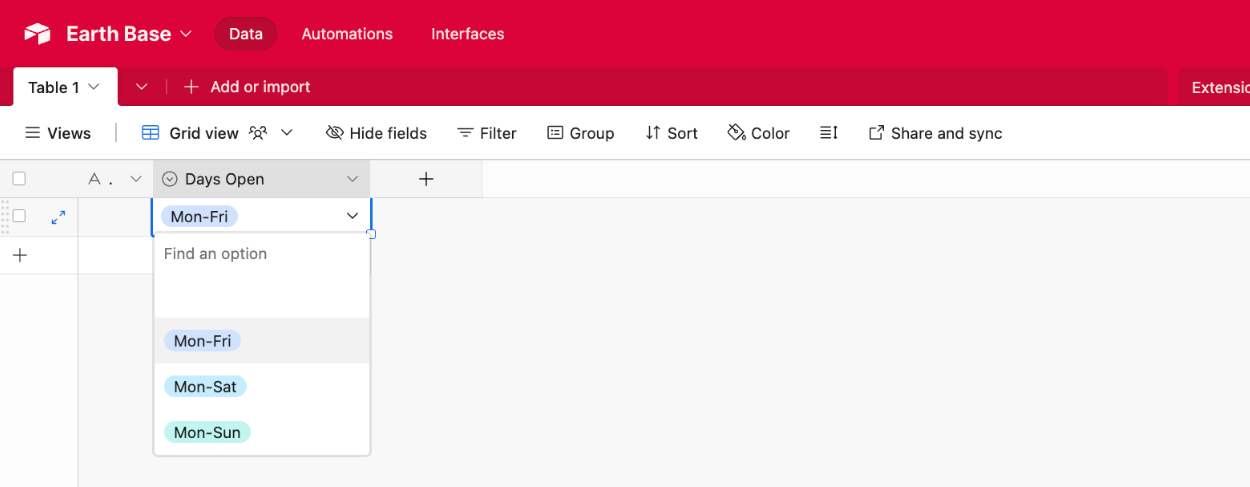The height and width of the screenshot is (487, 1250).
Task: Click the single select field type icon
Action: [x=170, y=179]
